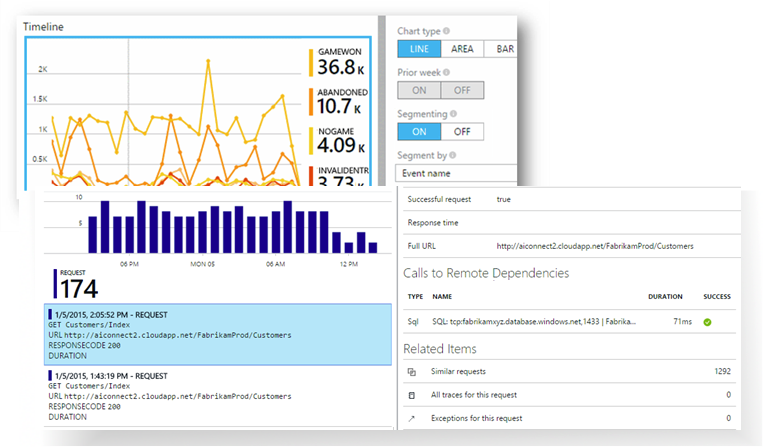The height and width of the screenshot is (447, 763).
Task: Open the 2:05:52 PM request entry
Action: (x=218, y=335)
